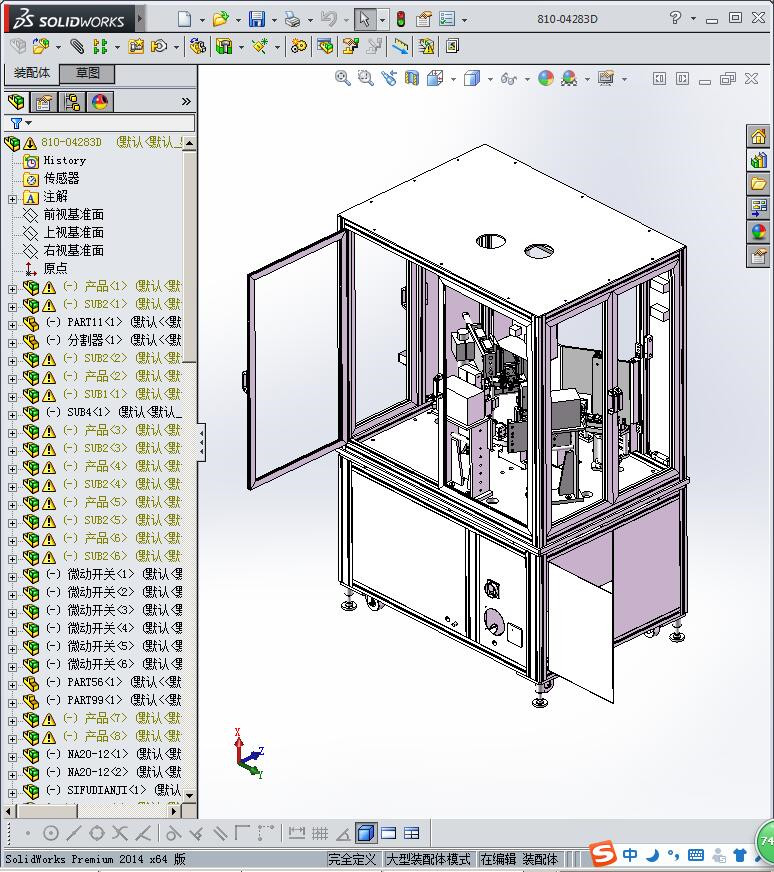Open File Properties icon
This screenshot has height=872, width=774.
pos(424,19)
